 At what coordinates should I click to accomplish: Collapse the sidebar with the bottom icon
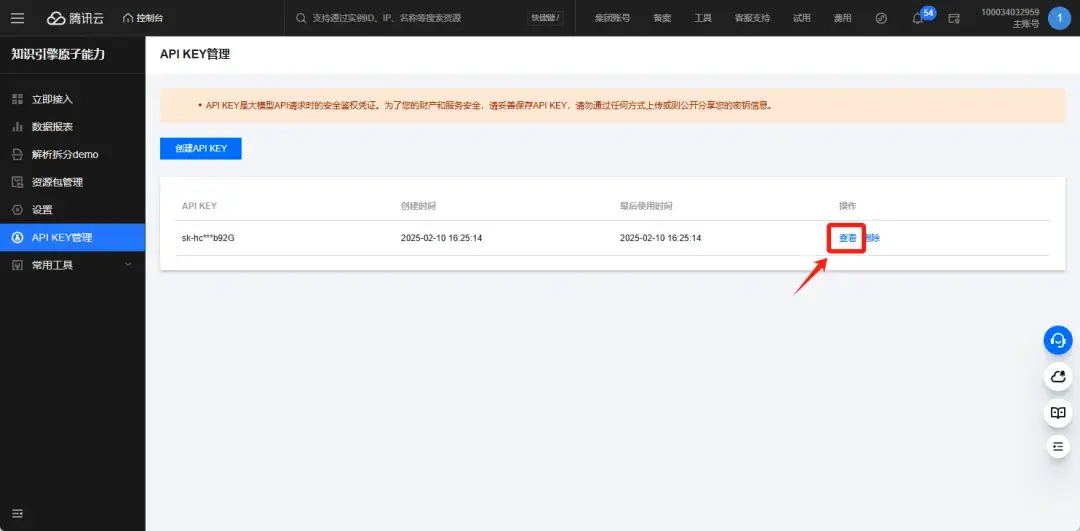coord(17,513)
